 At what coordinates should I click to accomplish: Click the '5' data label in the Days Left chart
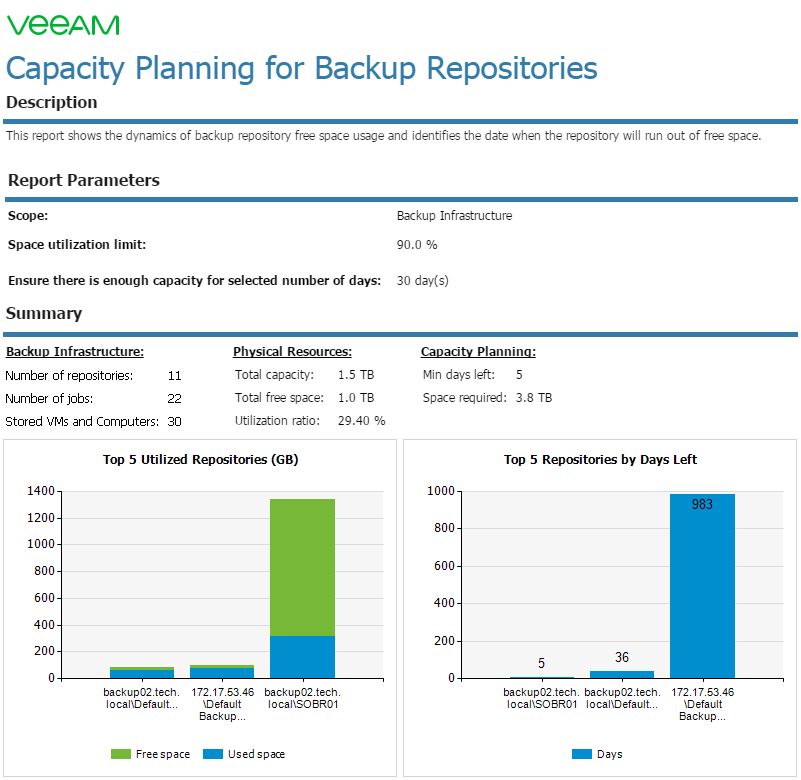pos(541,664)
